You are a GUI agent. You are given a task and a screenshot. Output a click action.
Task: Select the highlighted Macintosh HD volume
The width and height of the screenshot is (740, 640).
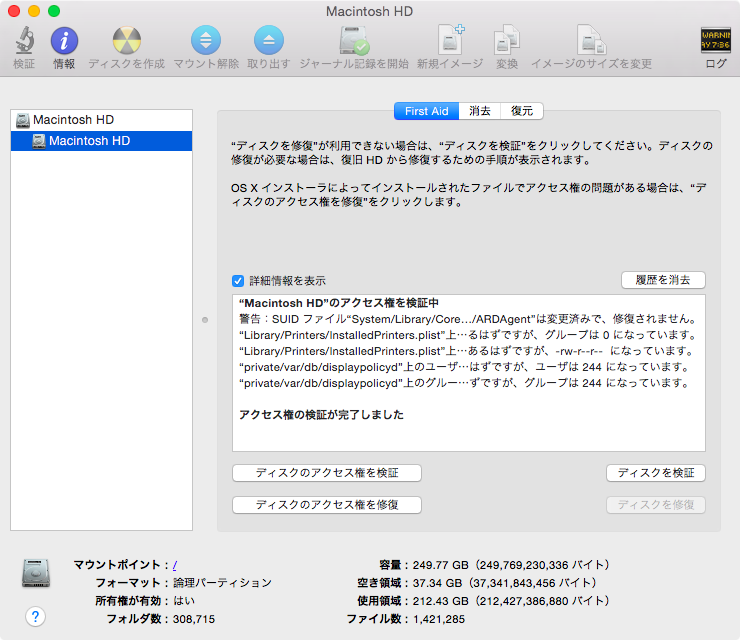[x=101, y=141]
